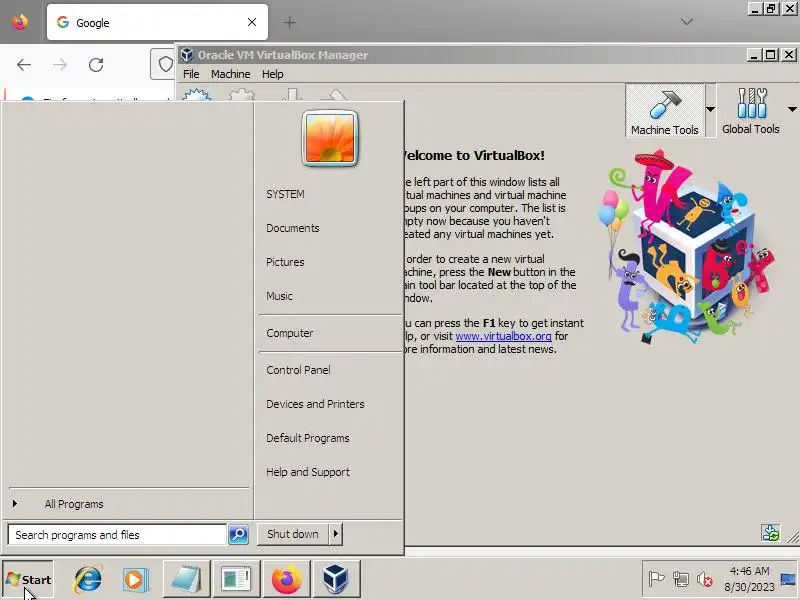Select the Google tab in Firefox
The width and height of the screenshot is (800, 600).
[x=157, y=22]
